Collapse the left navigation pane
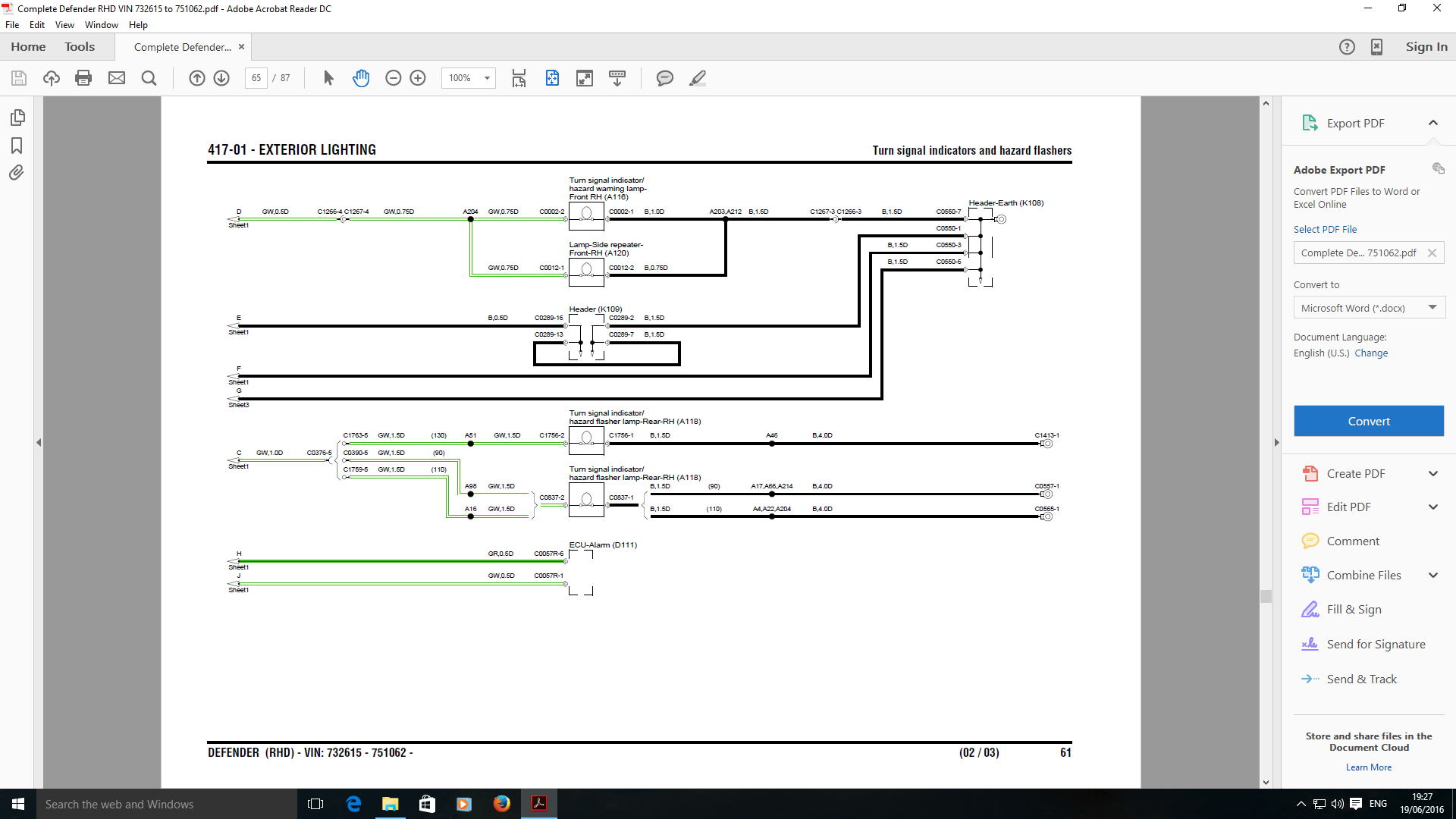This screenshot has height=819, width=1456. [39, 442]
